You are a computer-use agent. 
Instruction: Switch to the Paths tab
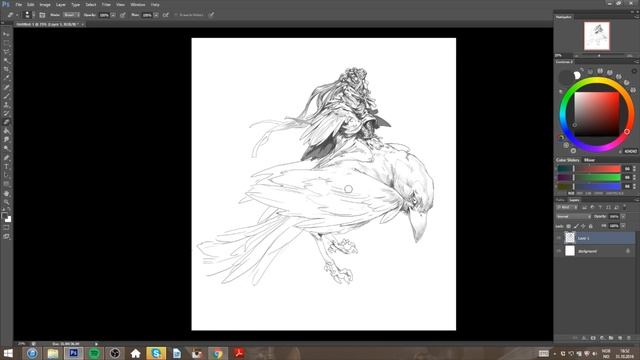(560, 200)
